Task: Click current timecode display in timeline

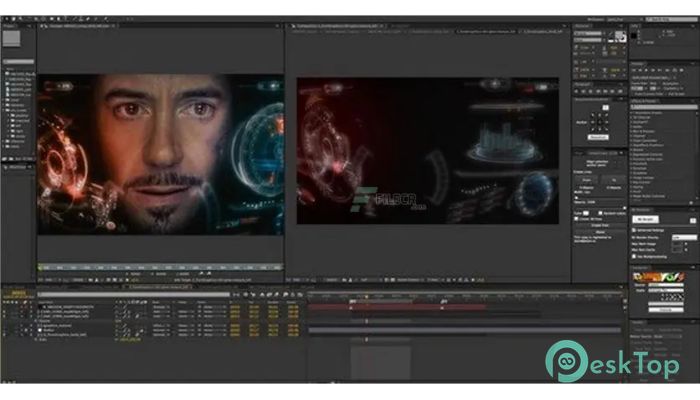Action: click(18, 293)
